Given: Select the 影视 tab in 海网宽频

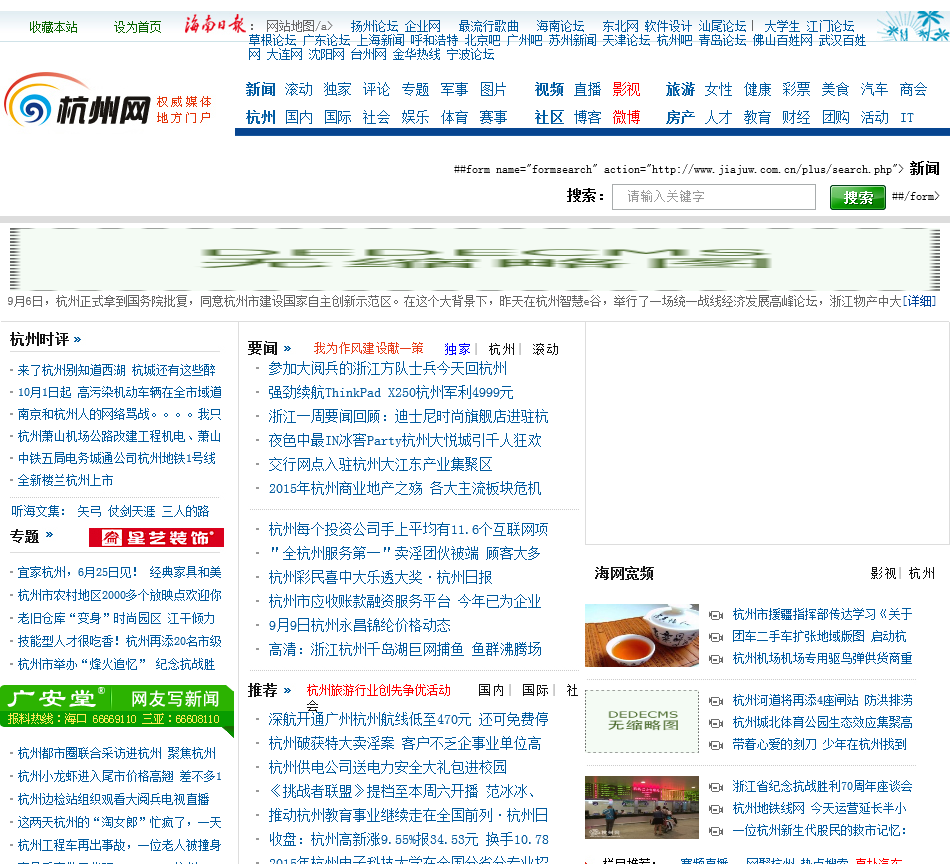Looking at the screenshot, I should pos(883,573).
